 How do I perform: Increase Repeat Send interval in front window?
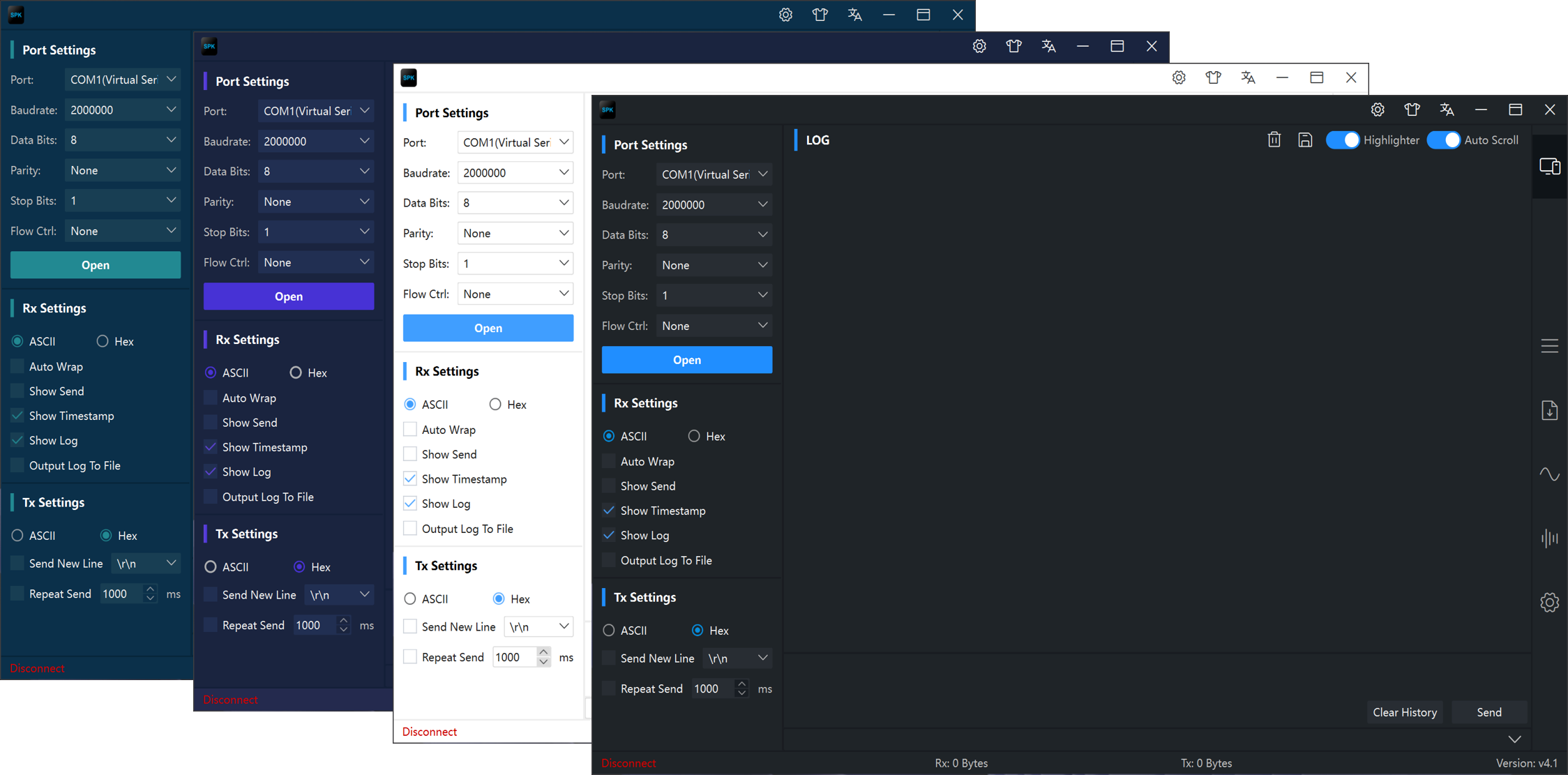tap(741, 684)
